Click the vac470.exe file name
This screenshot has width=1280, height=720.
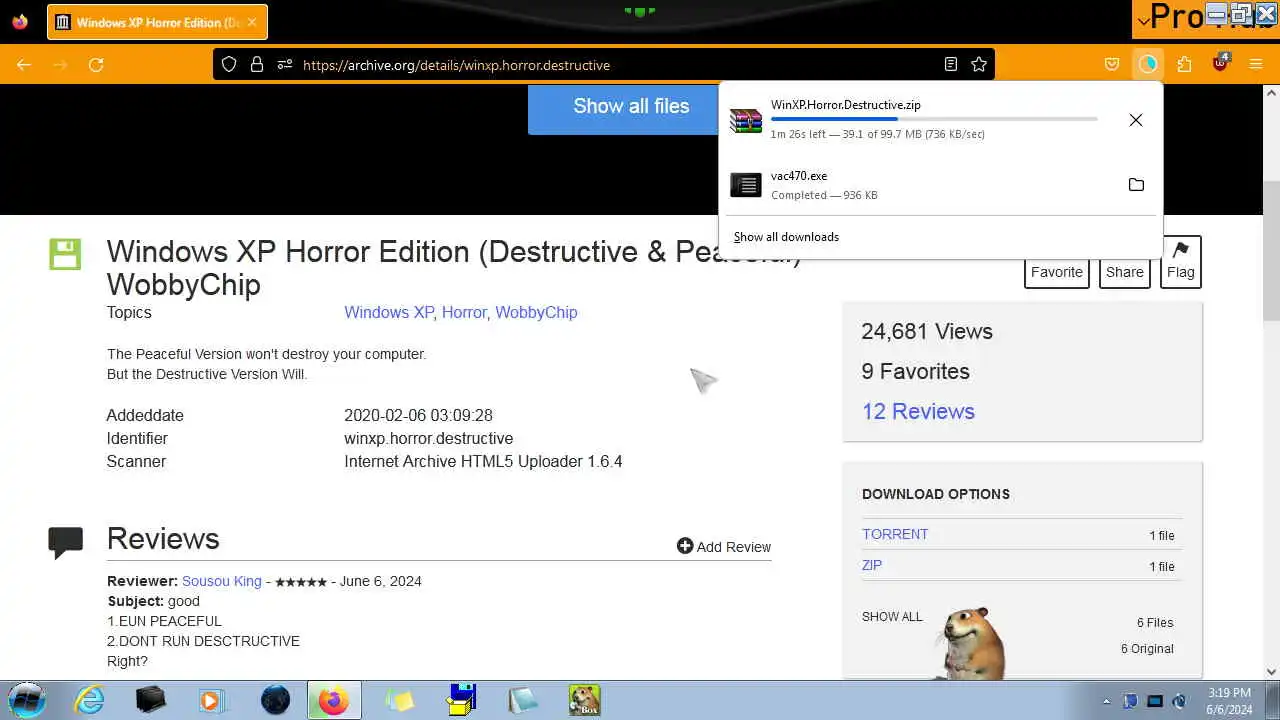click(799, 176)
